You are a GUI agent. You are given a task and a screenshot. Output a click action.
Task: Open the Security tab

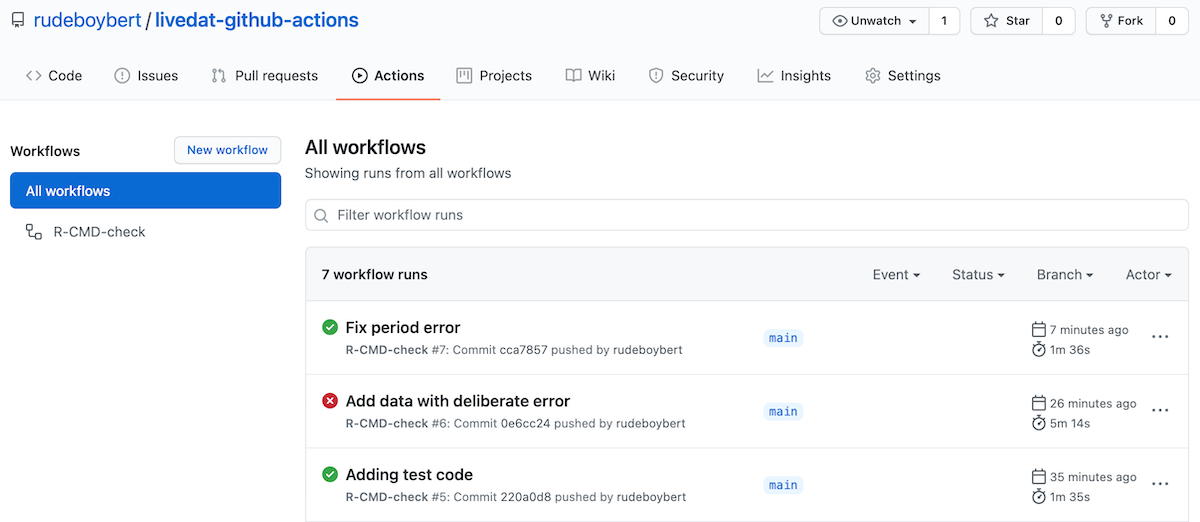tap(686, 76)
